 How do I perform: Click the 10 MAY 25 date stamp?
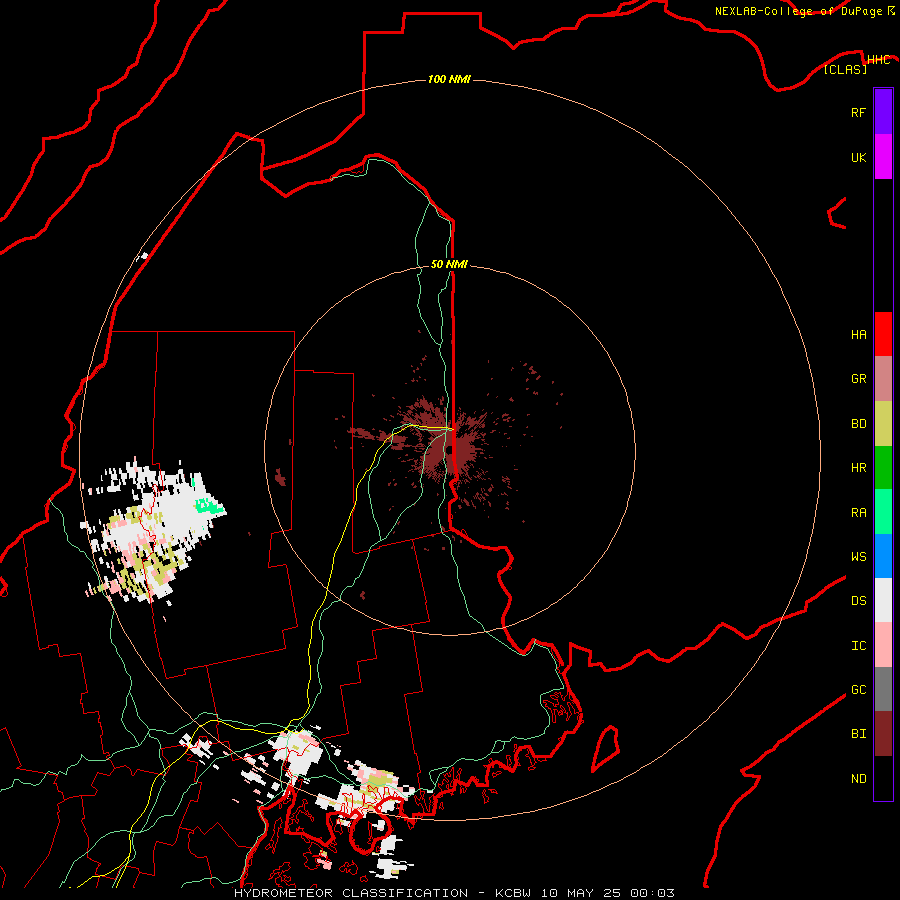click(x=581, y=893)
